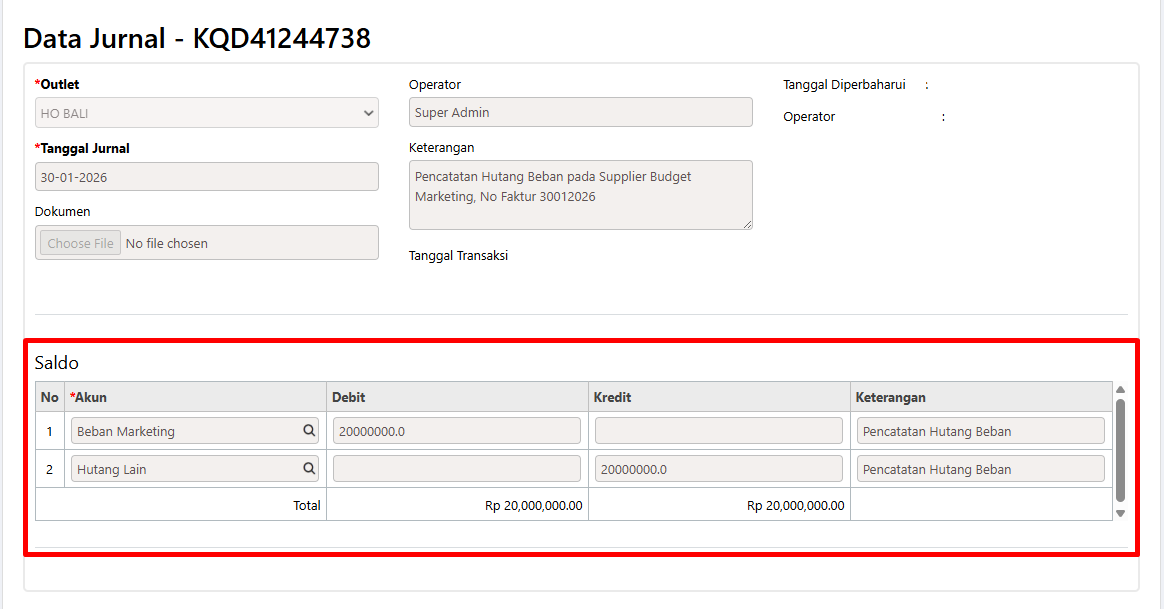1164x609 pixels.
Task: Click the Tanggal Jurnal date field
Action: coord(207,177)
